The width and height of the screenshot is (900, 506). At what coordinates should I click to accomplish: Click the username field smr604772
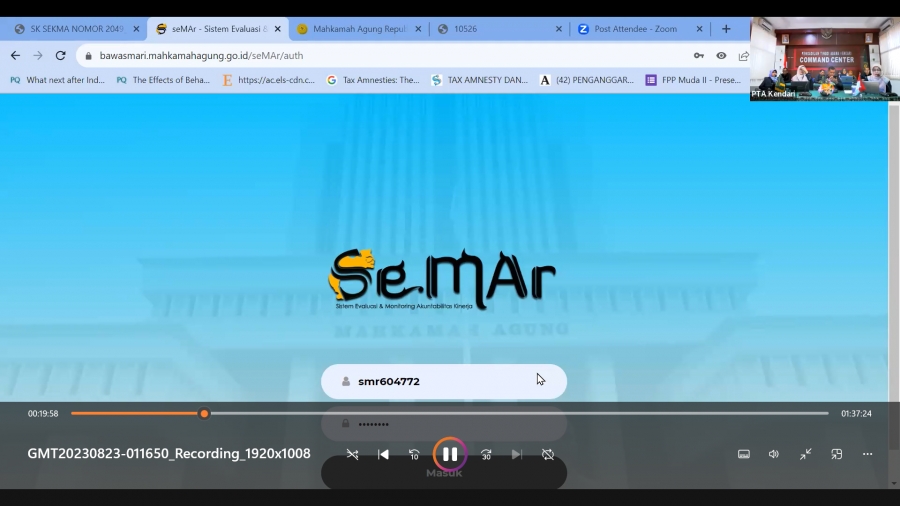coord(444,382)
